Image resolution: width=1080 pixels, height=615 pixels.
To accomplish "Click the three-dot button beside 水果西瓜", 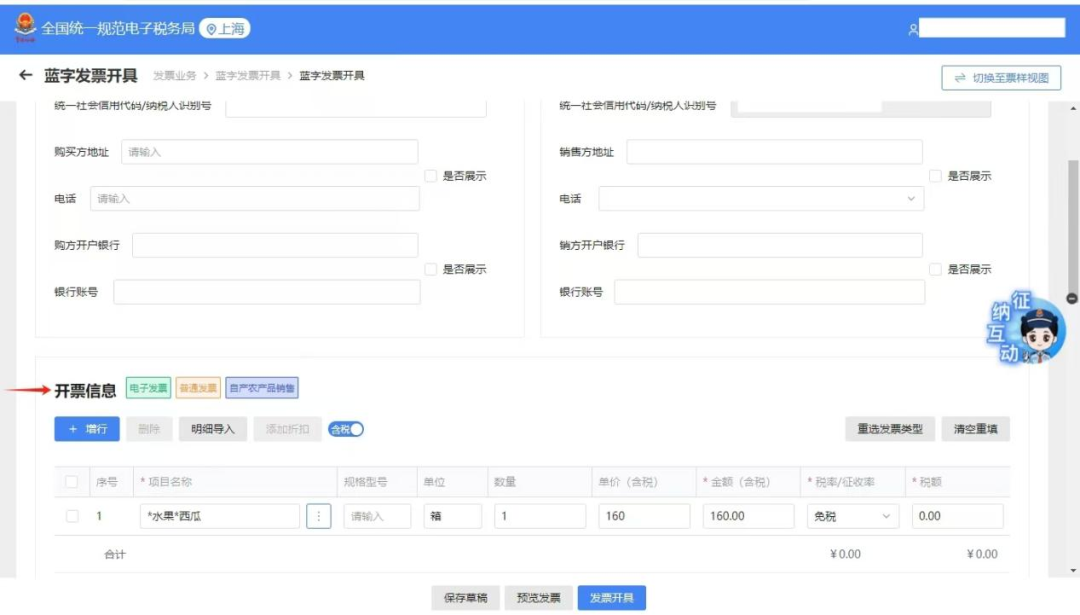I will 318,516.
